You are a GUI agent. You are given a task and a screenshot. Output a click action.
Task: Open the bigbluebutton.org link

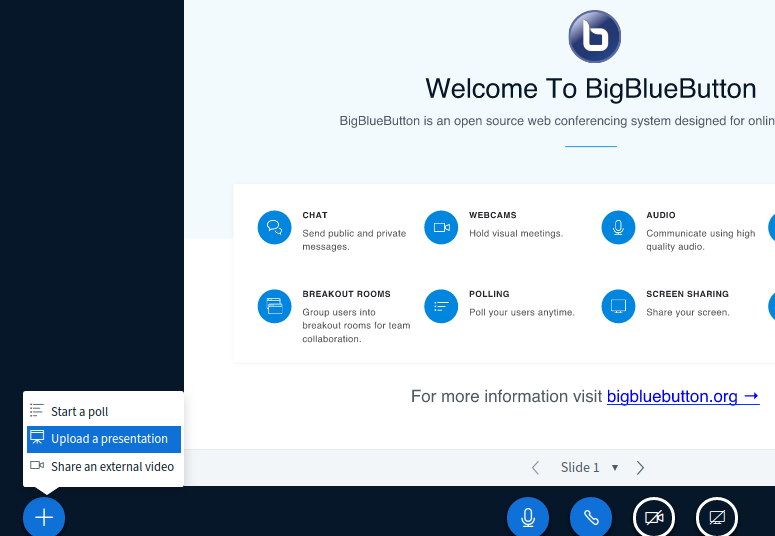[683, 397]
